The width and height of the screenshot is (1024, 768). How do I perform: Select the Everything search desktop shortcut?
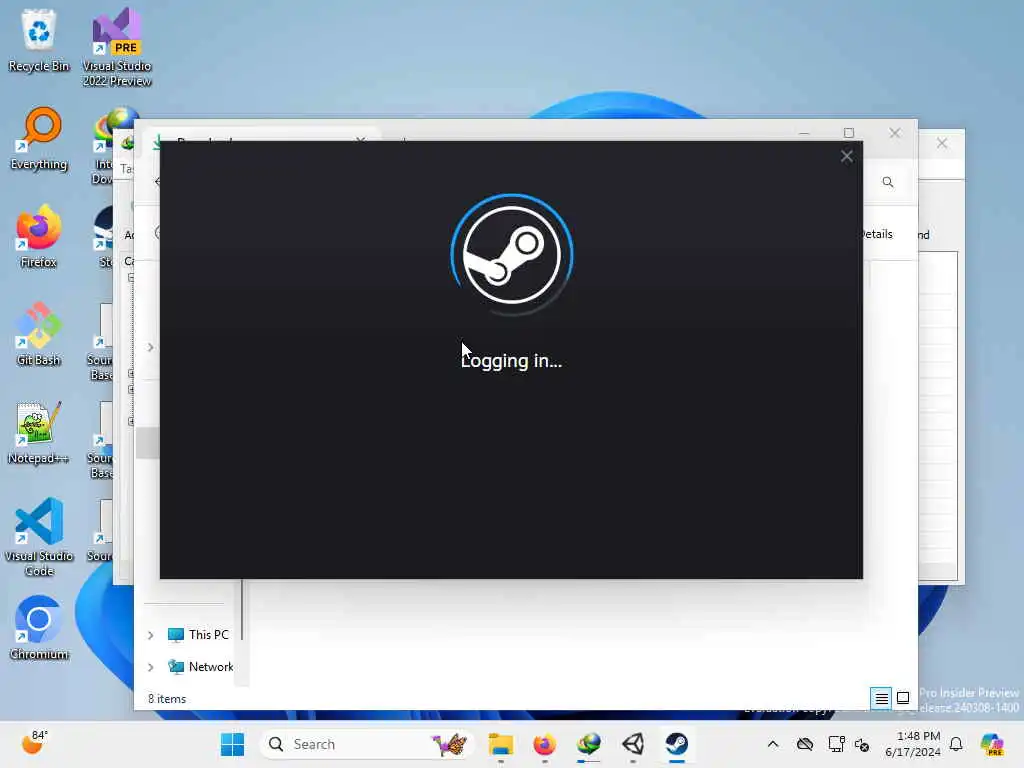[39, 138]
